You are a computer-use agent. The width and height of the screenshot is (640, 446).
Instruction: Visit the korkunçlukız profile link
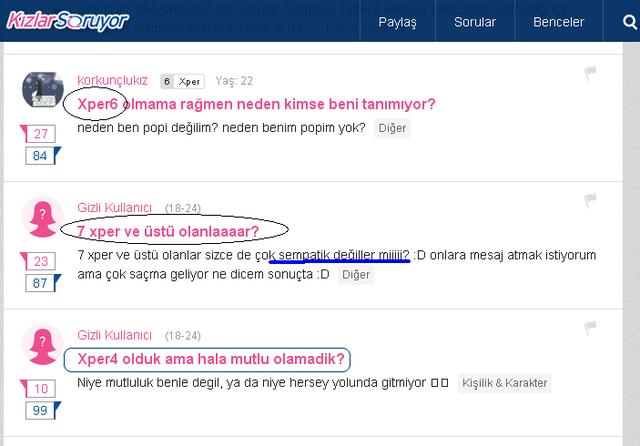(x=112, y=80)
